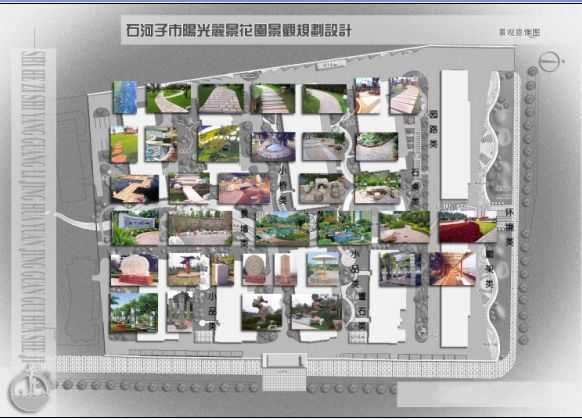View the palm tree plaza photo
Image resolution: width=582 pixels, height=419 pixels.
pos(134,312)
